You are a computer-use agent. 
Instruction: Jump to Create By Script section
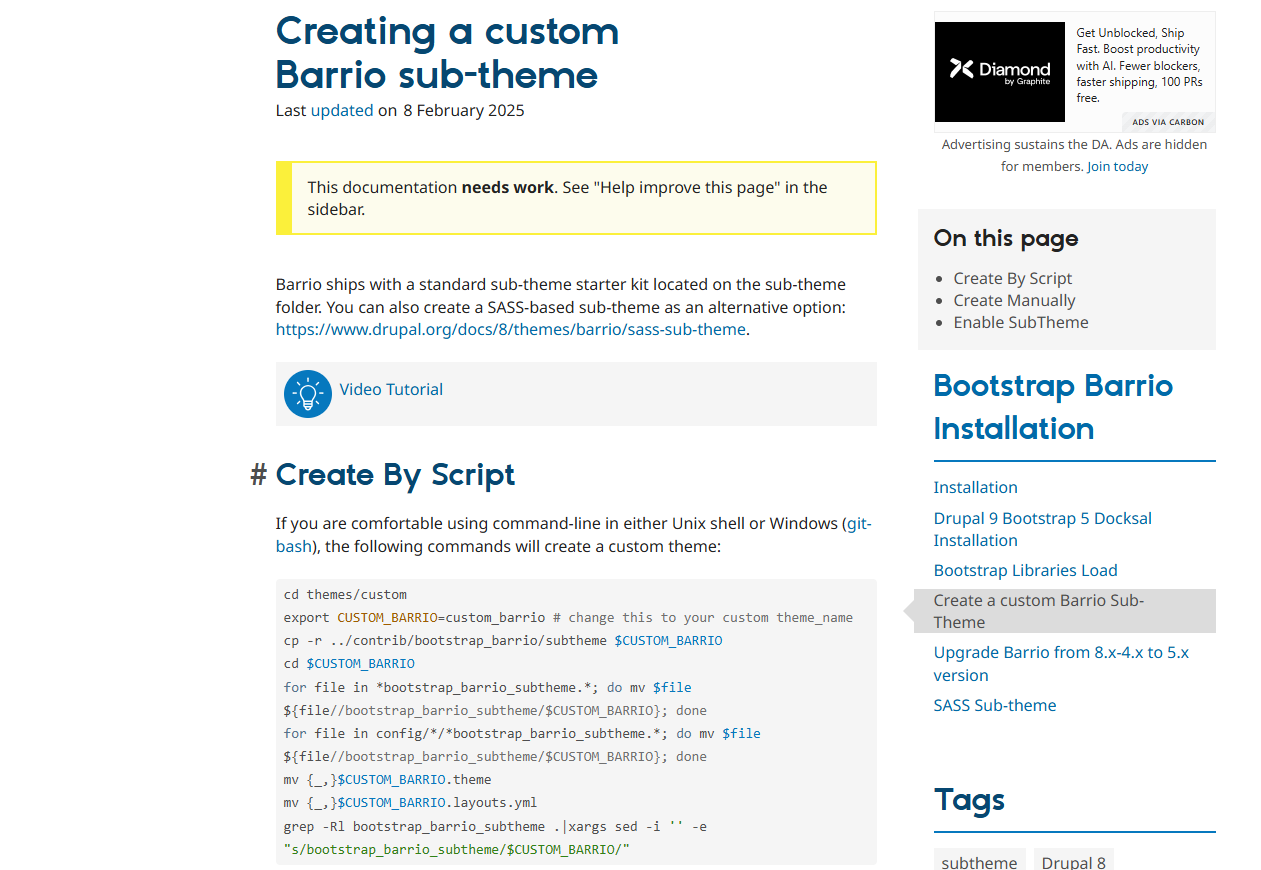click(x=1013, y=278)
